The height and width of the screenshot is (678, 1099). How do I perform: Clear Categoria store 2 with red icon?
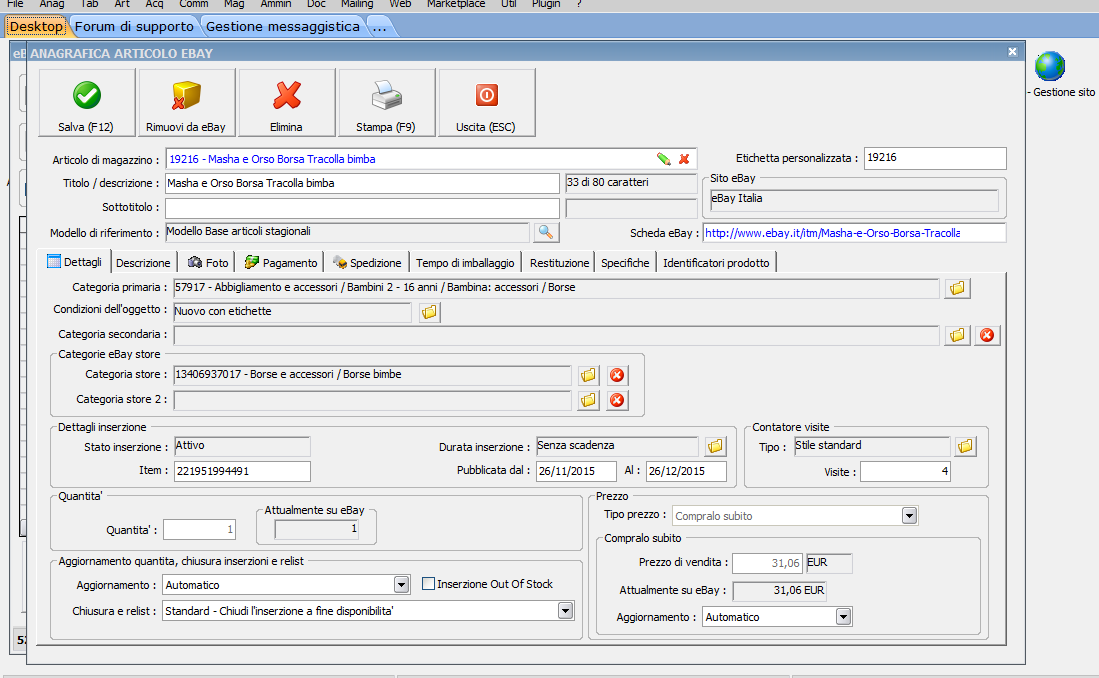[617, 400]
